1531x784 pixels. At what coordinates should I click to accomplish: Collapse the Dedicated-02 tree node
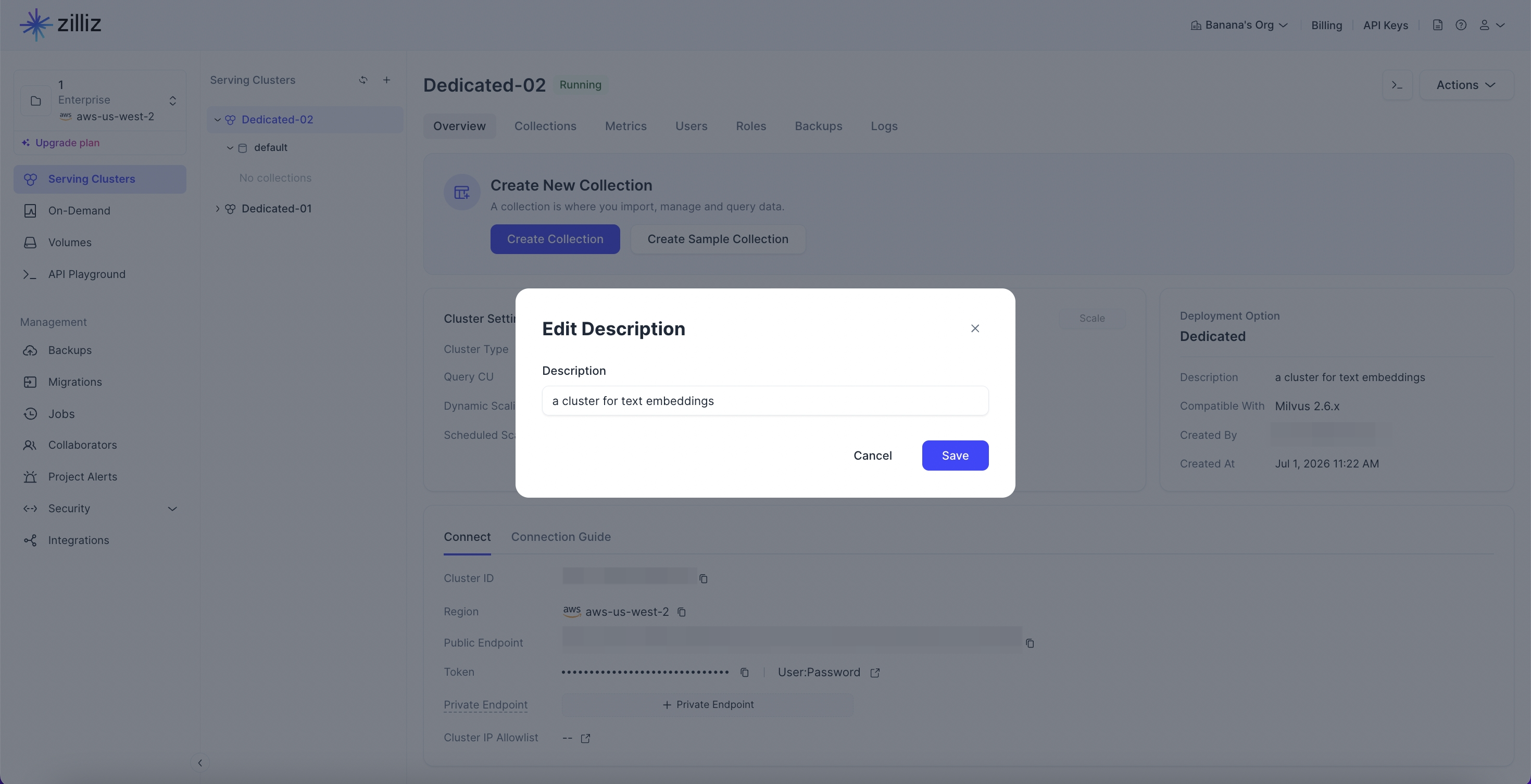(218, 120)
